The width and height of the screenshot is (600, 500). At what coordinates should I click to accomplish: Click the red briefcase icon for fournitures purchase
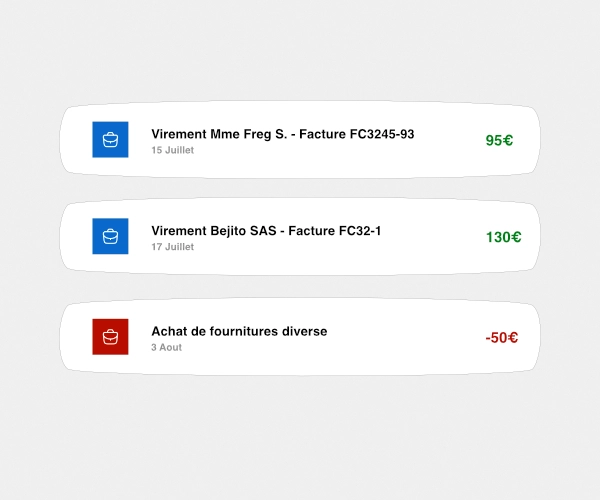point(110,337)
